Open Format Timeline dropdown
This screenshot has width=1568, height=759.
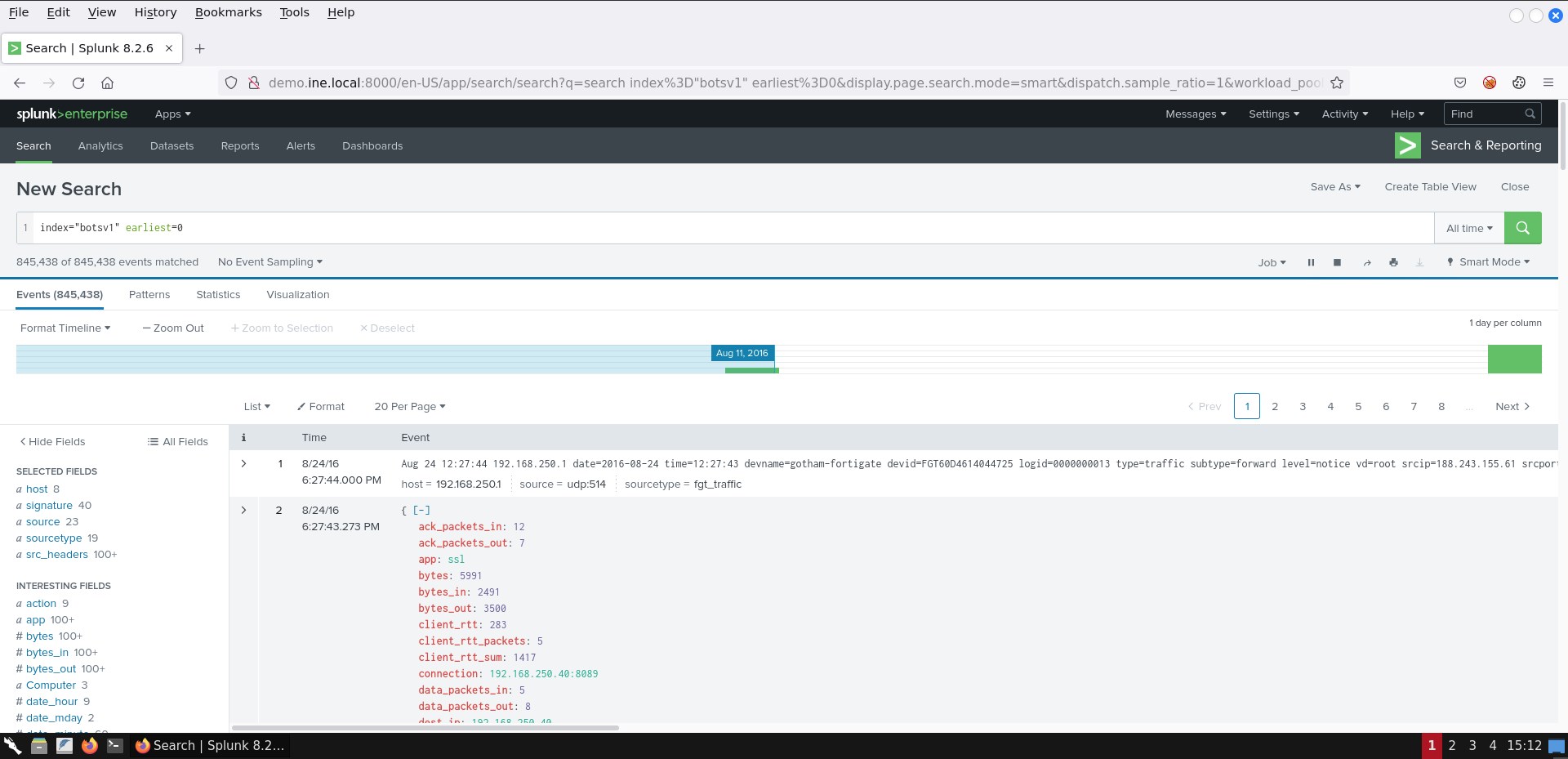(x=65, y=328)
